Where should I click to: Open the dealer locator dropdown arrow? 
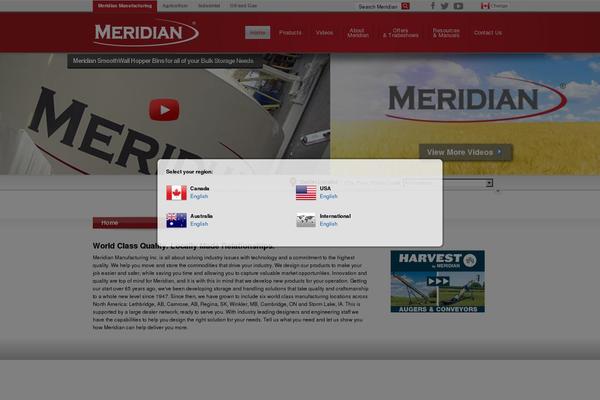coord(489,183)
